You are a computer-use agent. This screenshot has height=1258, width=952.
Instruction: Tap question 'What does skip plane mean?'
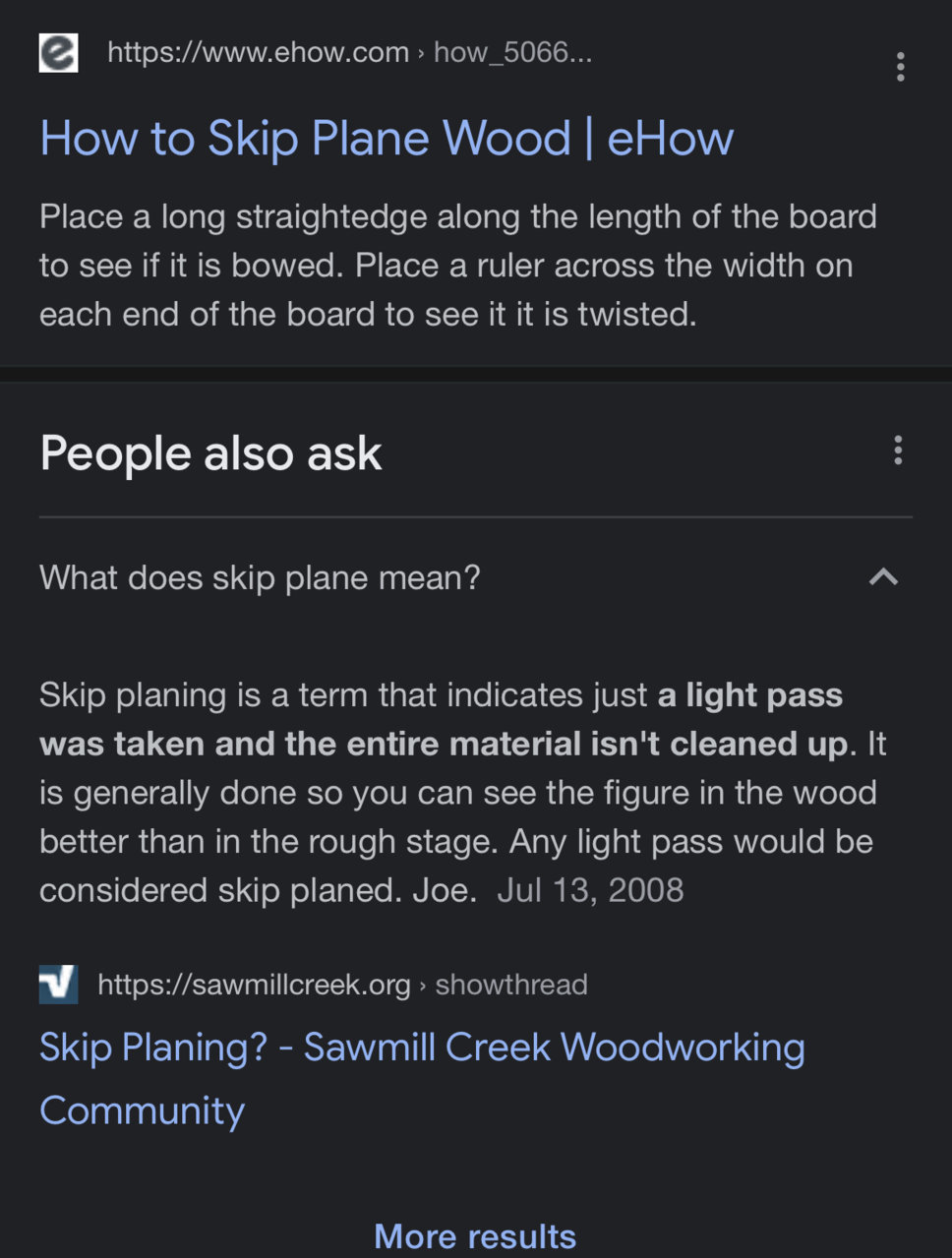click(x=260, y=577)
